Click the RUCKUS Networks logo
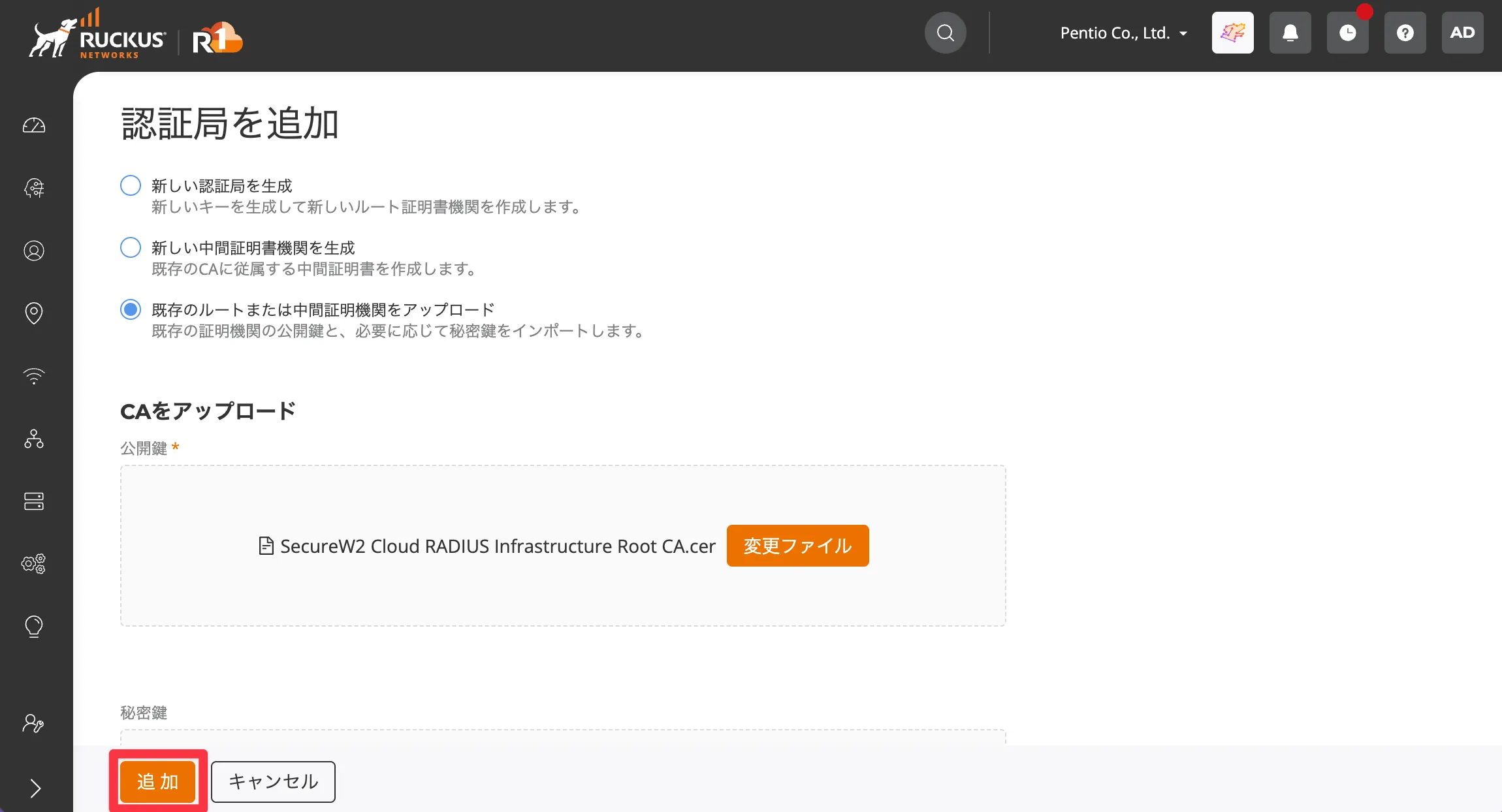The image size is (1502, 812). pyautogui.click(x=97, y=34)
